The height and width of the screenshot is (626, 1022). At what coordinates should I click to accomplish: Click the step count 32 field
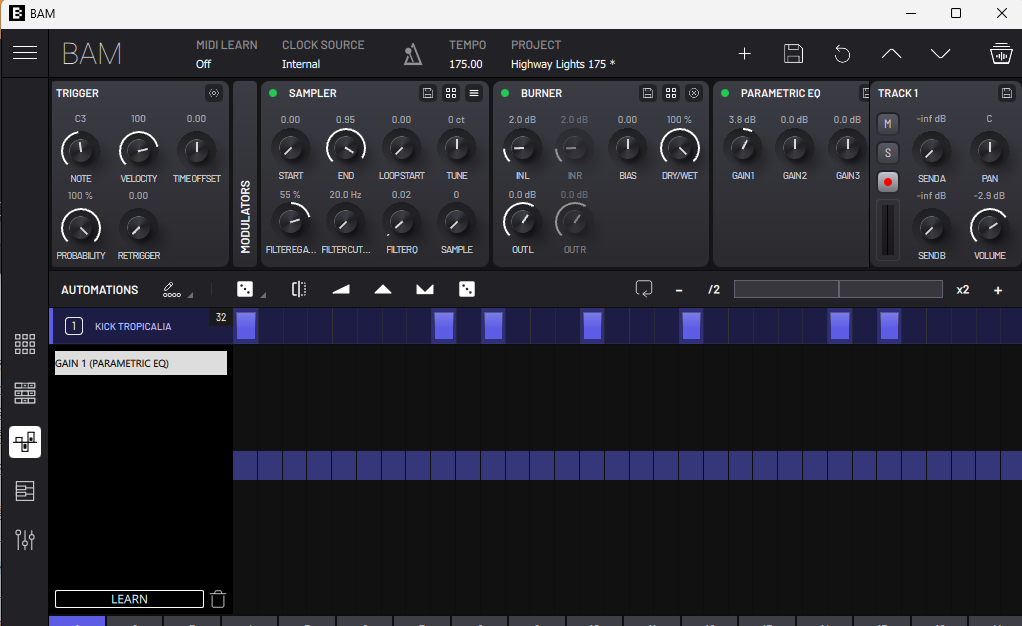[x=221, y=317]
